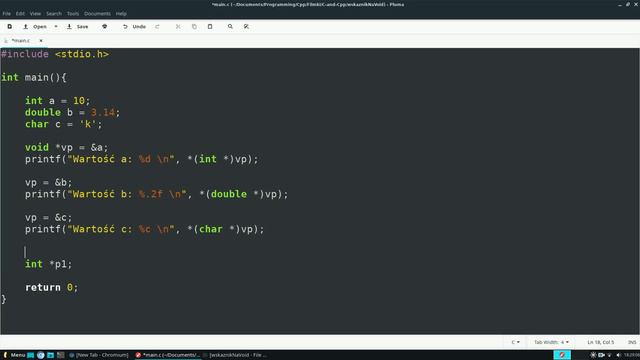Open the Edit menu
The width and height of the screenshot is (640, 360).
click(x=20, y=13)
